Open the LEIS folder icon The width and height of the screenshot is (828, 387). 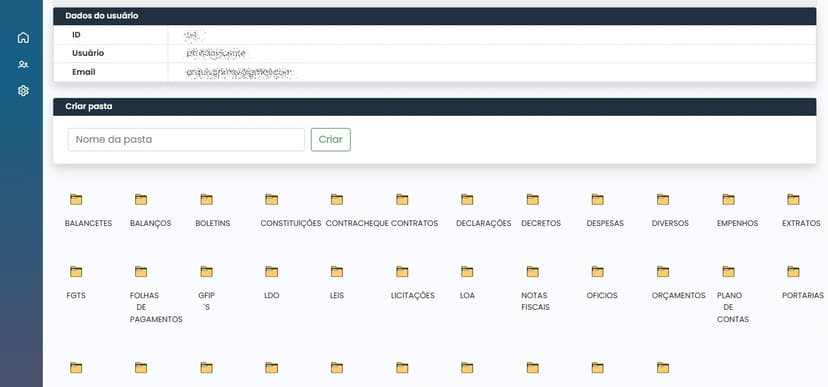coord(337,272)
